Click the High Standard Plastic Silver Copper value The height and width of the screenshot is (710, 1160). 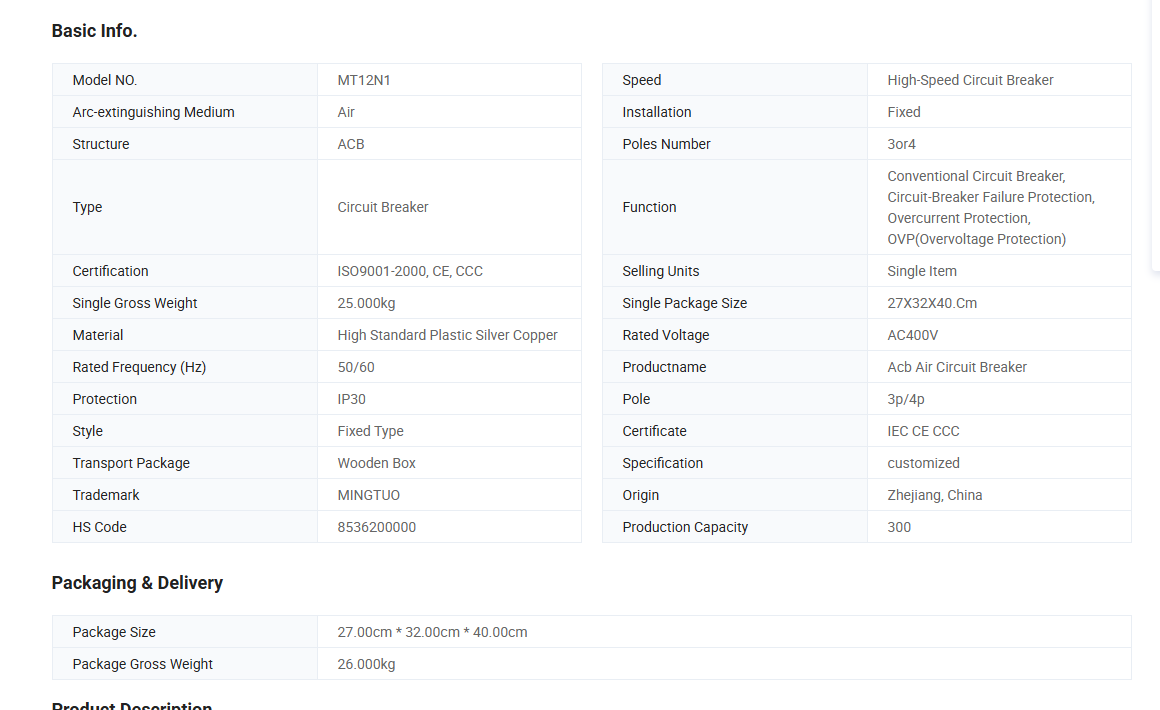(x=447, y=335)
